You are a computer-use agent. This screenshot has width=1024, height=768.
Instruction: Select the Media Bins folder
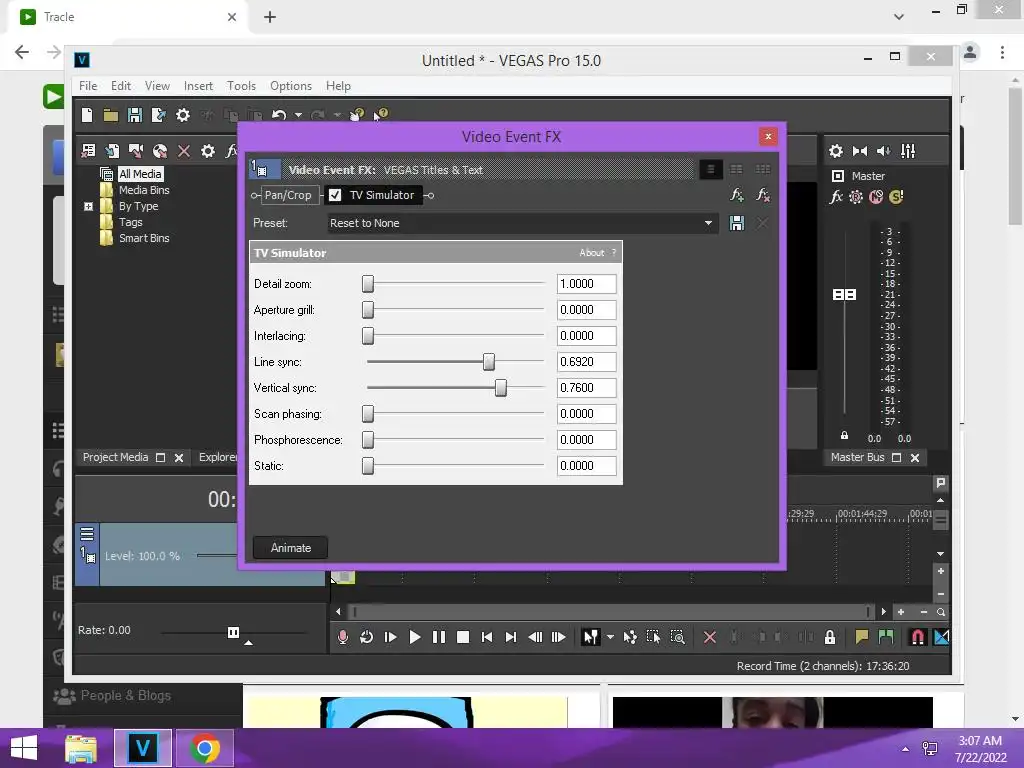(144, 190)
